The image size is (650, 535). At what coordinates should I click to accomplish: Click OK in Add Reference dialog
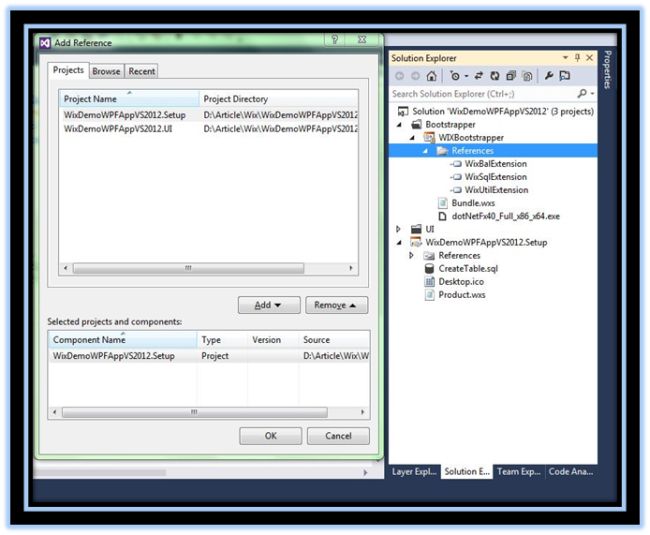click(270, 436)
